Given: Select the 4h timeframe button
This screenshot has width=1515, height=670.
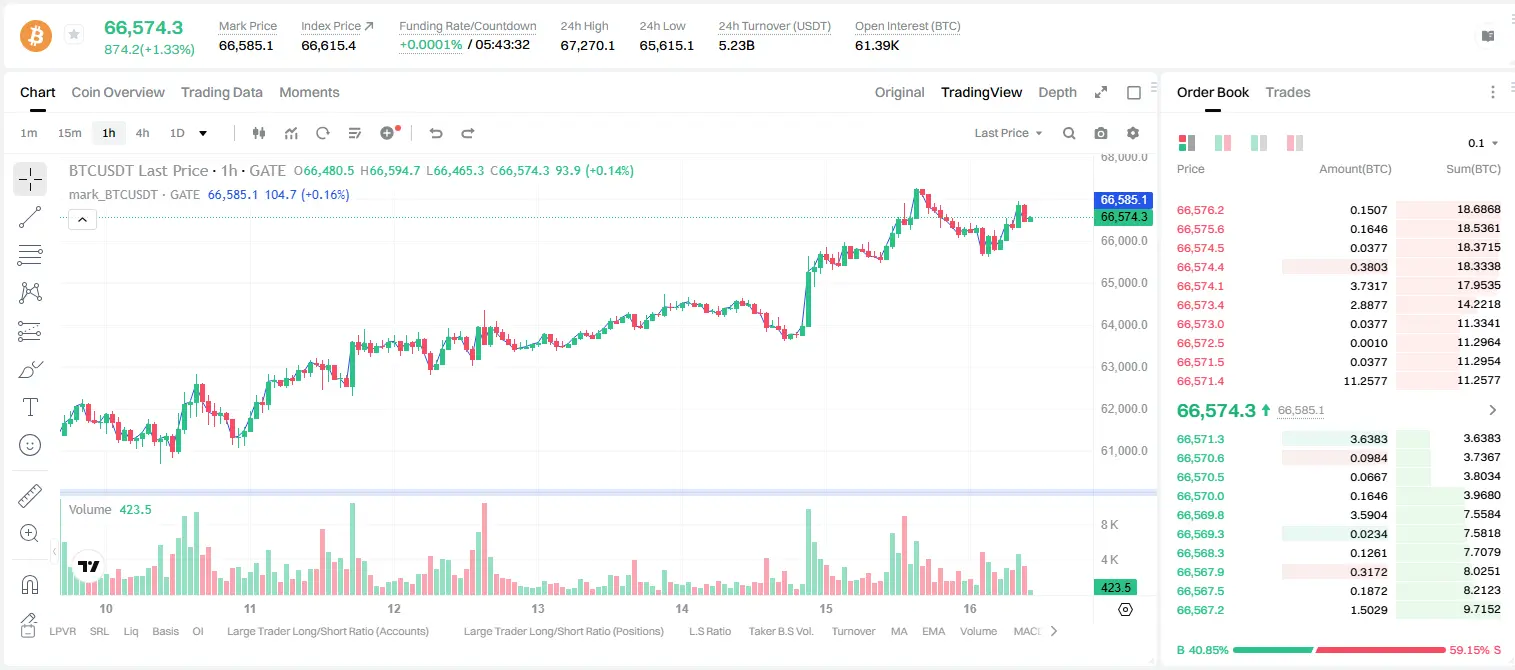Looking at the screenshot, I should tap(143, 133).
